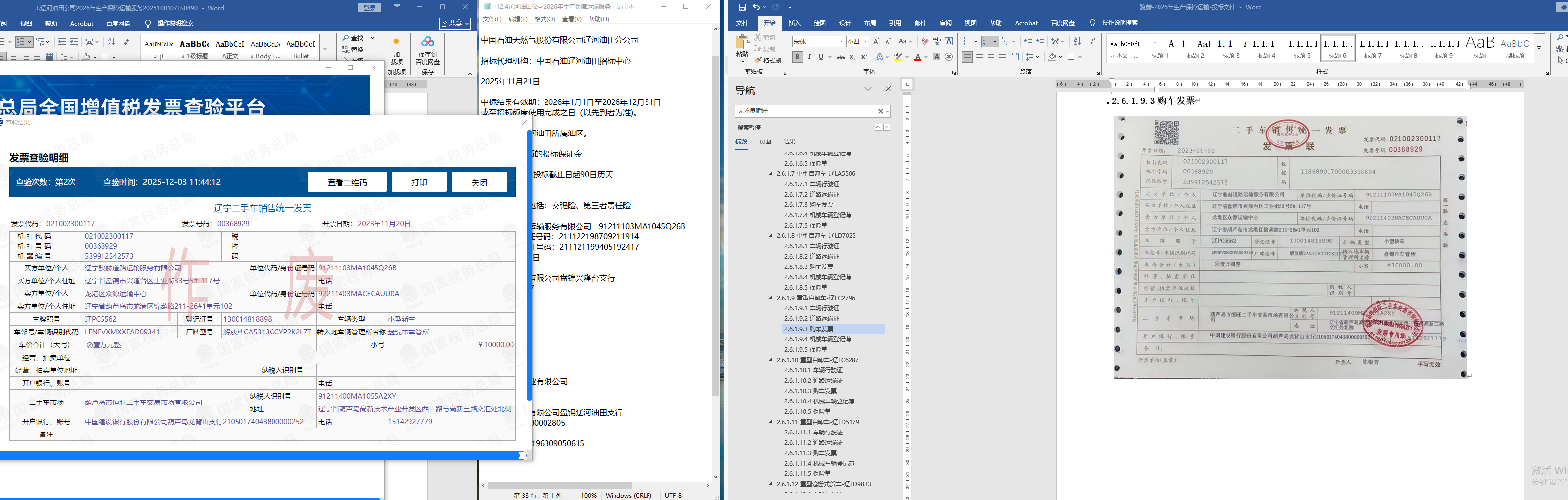Apply paragraph shading fill in right Word

tap(1052, 57)
